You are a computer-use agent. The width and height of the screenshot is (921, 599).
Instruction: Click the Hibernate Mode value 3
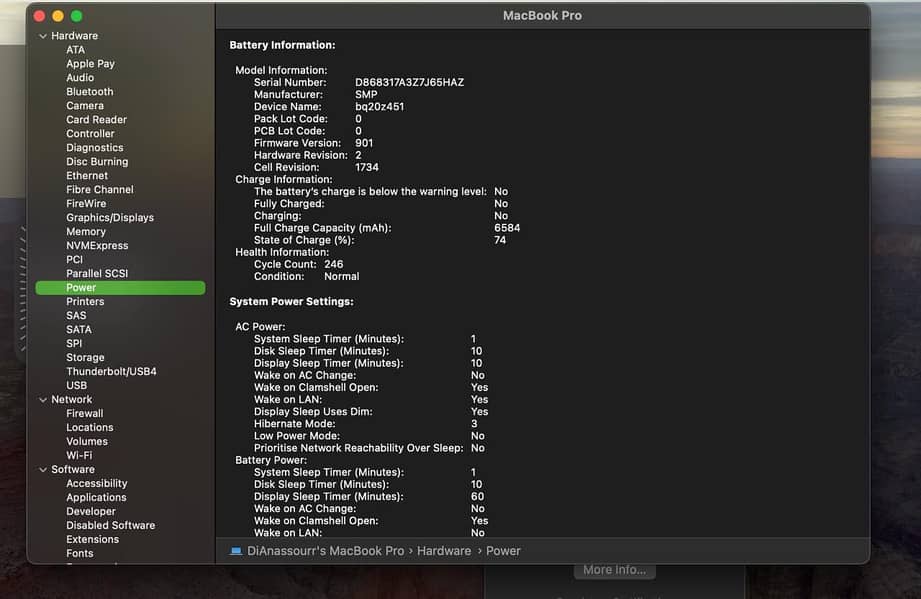(474, 424)
